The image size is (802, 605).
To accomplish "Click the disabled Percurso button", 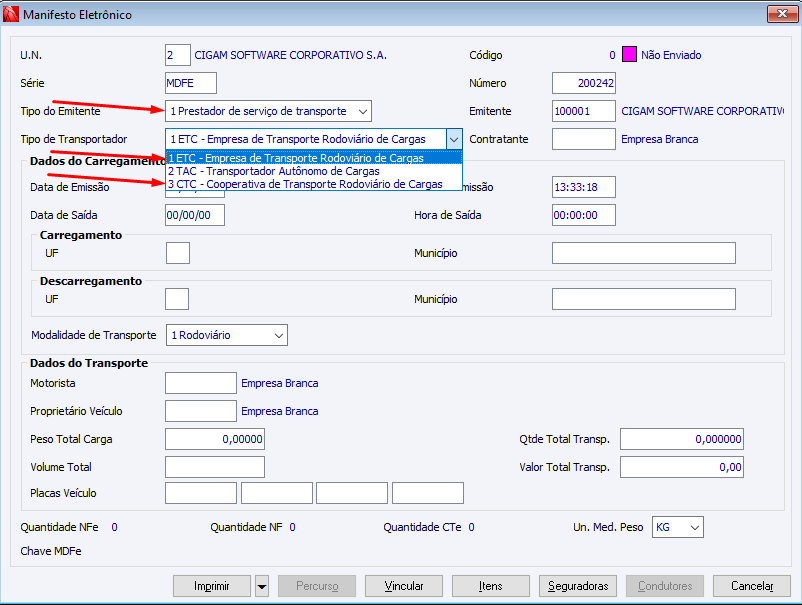I will point(317,586).
